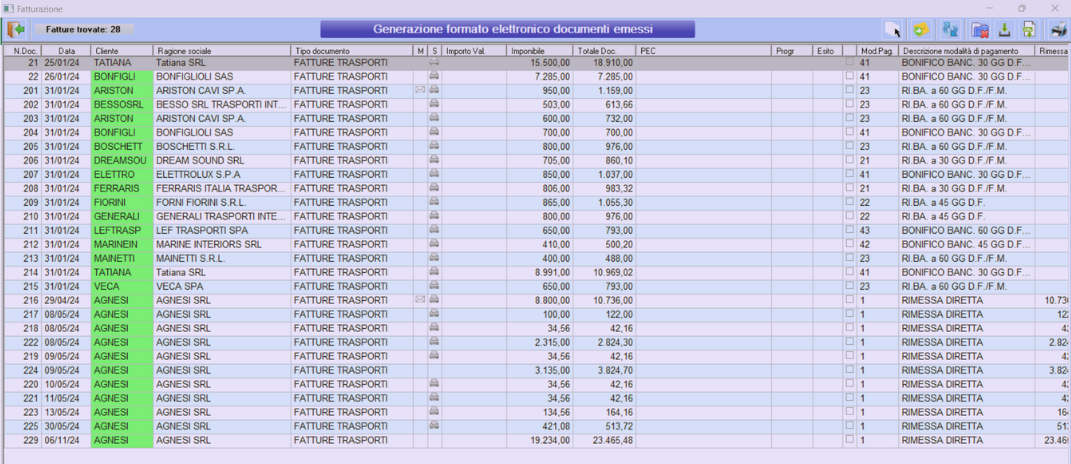Click the envelope icon on invoice 216 row
The width and height of the screenshot is (1071, 464).
point(420,299)
